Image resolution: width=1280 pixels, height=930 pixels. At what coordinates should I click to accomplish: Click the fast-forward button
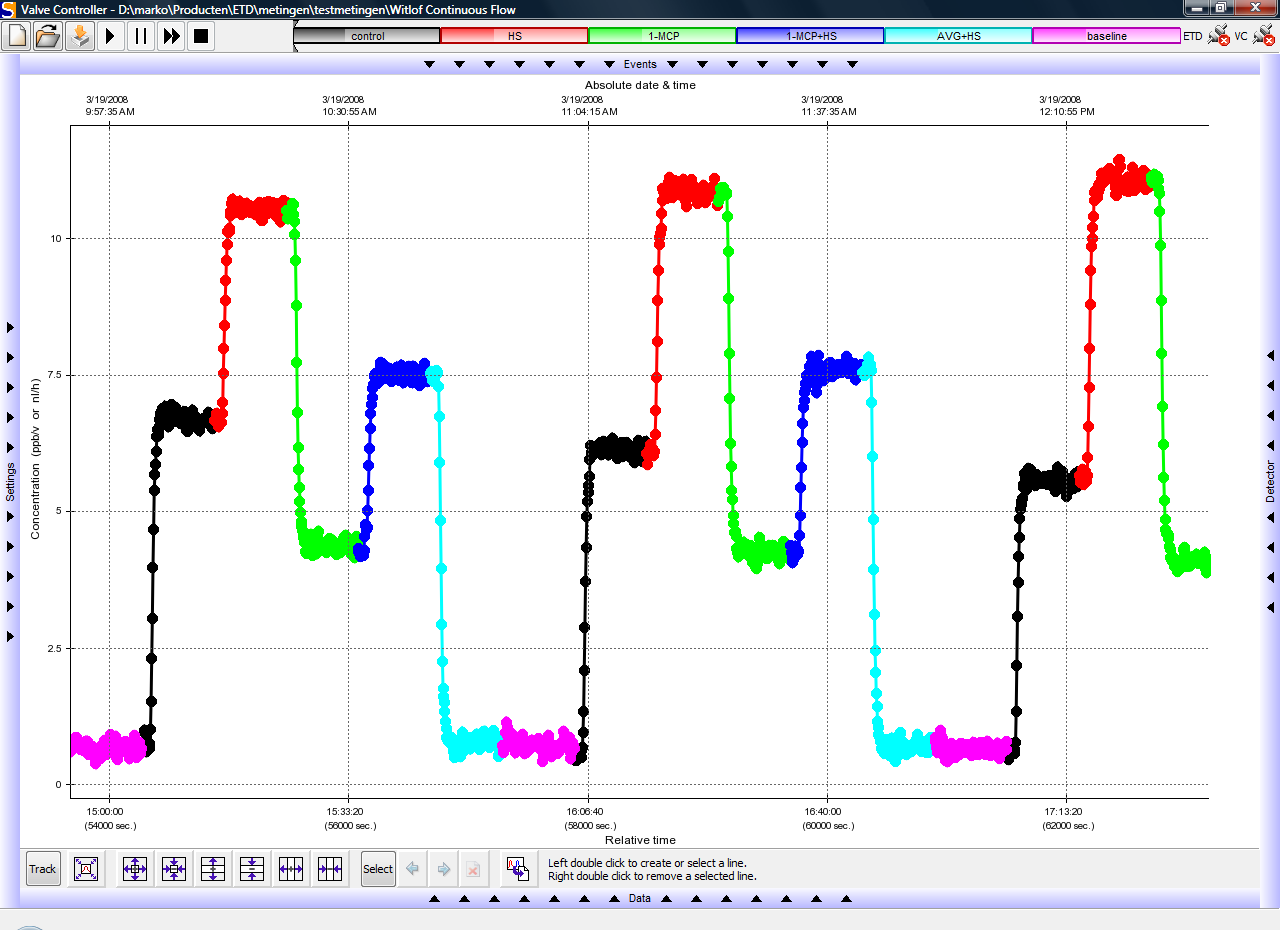[171, 36]
